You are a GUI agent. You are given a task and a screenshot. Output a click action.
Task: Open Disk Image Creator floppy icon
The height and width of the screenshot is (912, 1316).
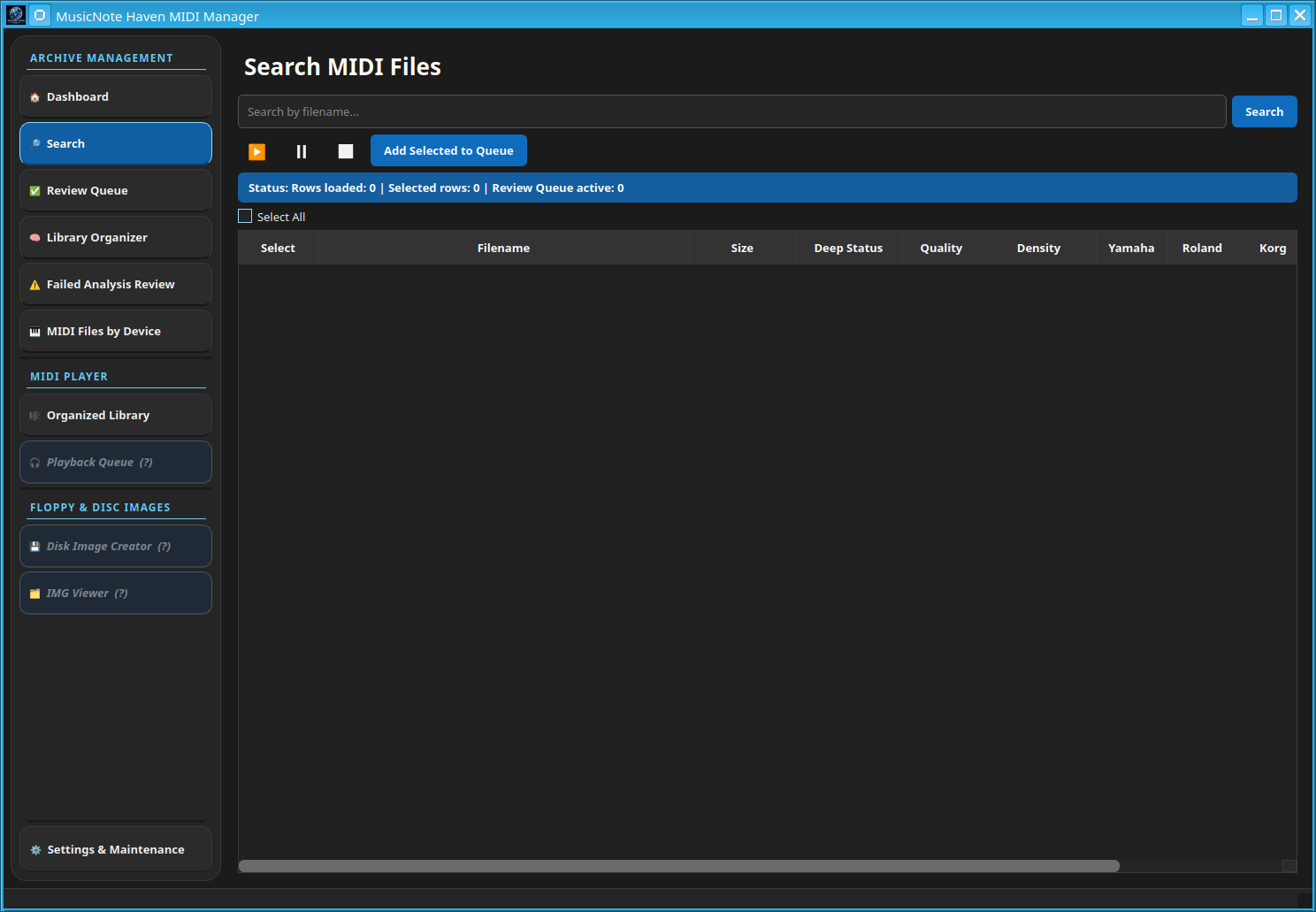(x=35, y=547)
